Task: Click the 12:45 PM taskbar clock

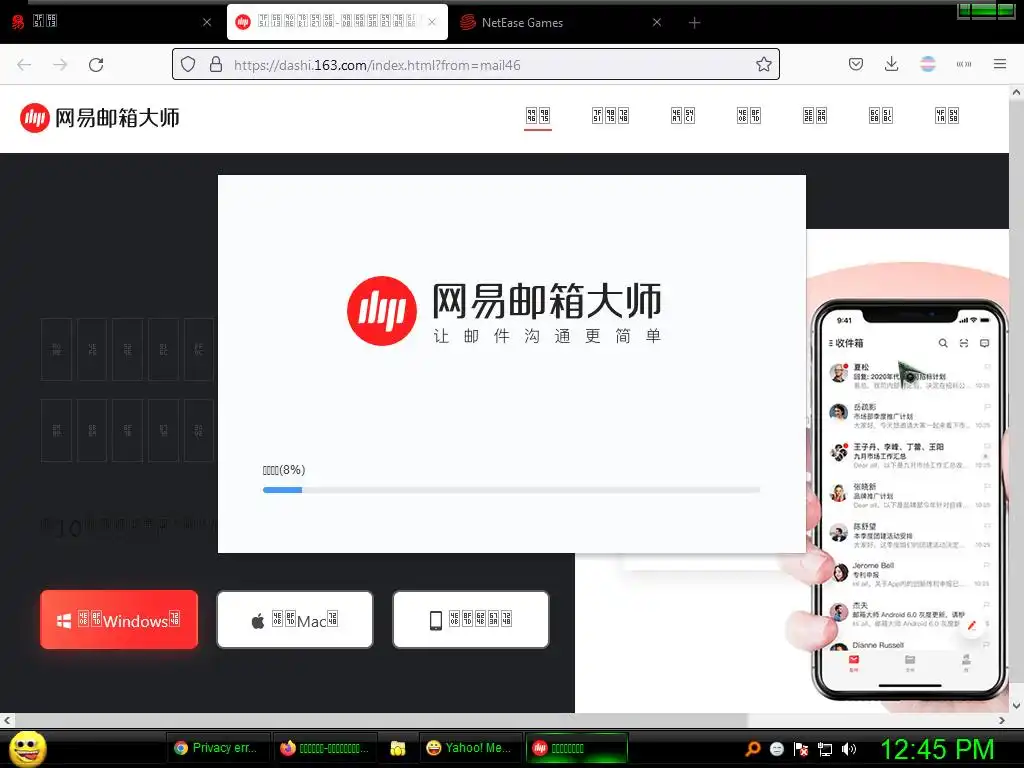Action: (938, 749)
